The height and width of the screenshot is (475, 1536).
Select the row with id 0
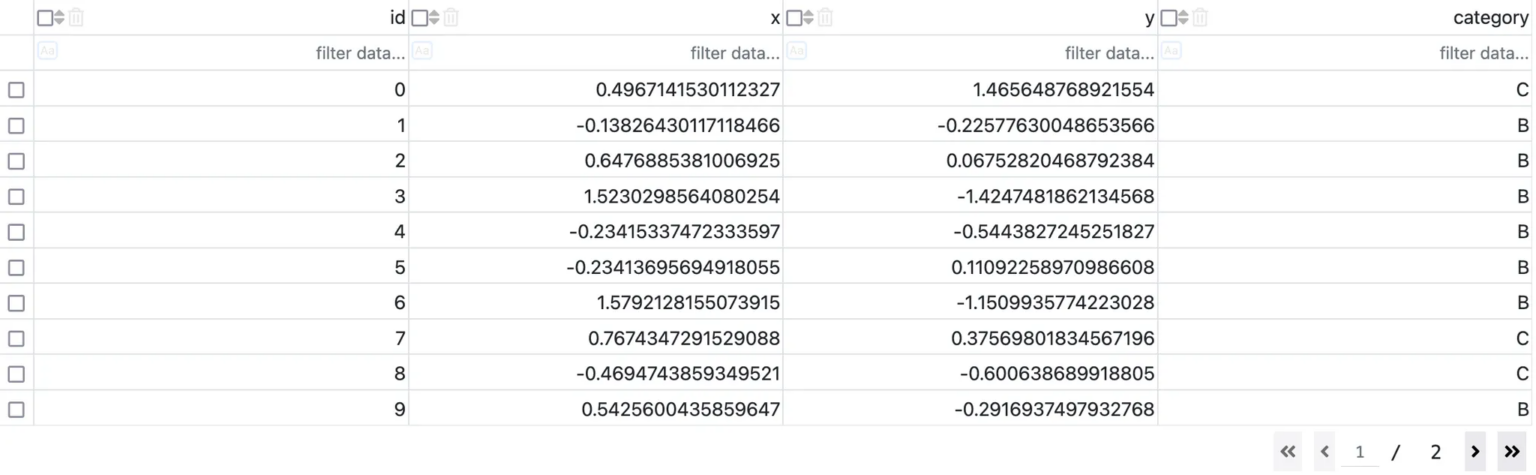(16, 90)
